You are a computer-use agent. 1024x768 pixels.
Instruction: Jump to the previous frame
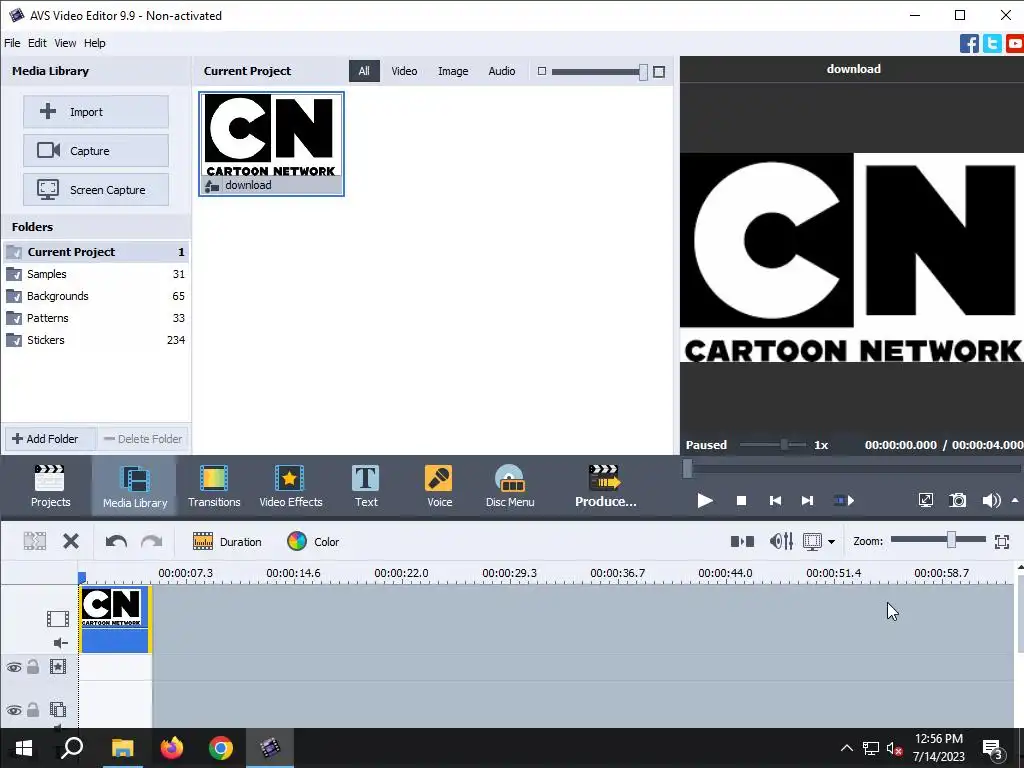tap(775, 501)
